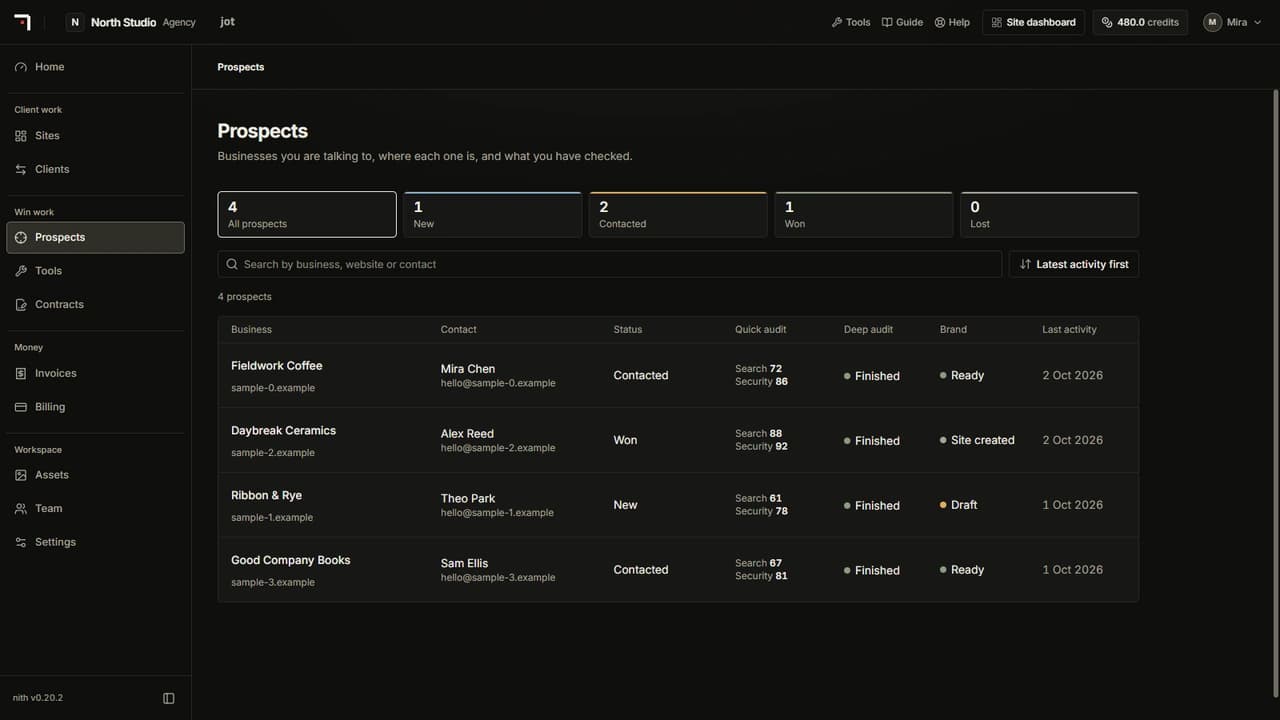Click the Home icon in sidebar
Image resolution: width=1280 pixels, height=720 pixels.
pyautogui.click(x=21, y=67)
